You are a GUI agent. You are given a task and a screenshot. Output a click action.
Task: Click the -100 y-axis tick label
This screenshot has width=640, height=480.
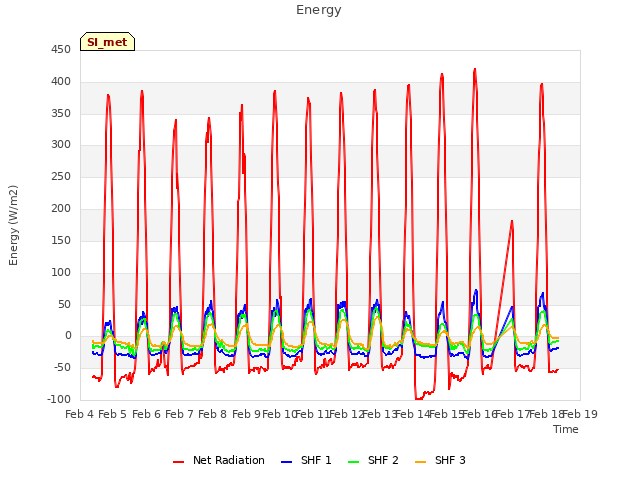[59, 399]
